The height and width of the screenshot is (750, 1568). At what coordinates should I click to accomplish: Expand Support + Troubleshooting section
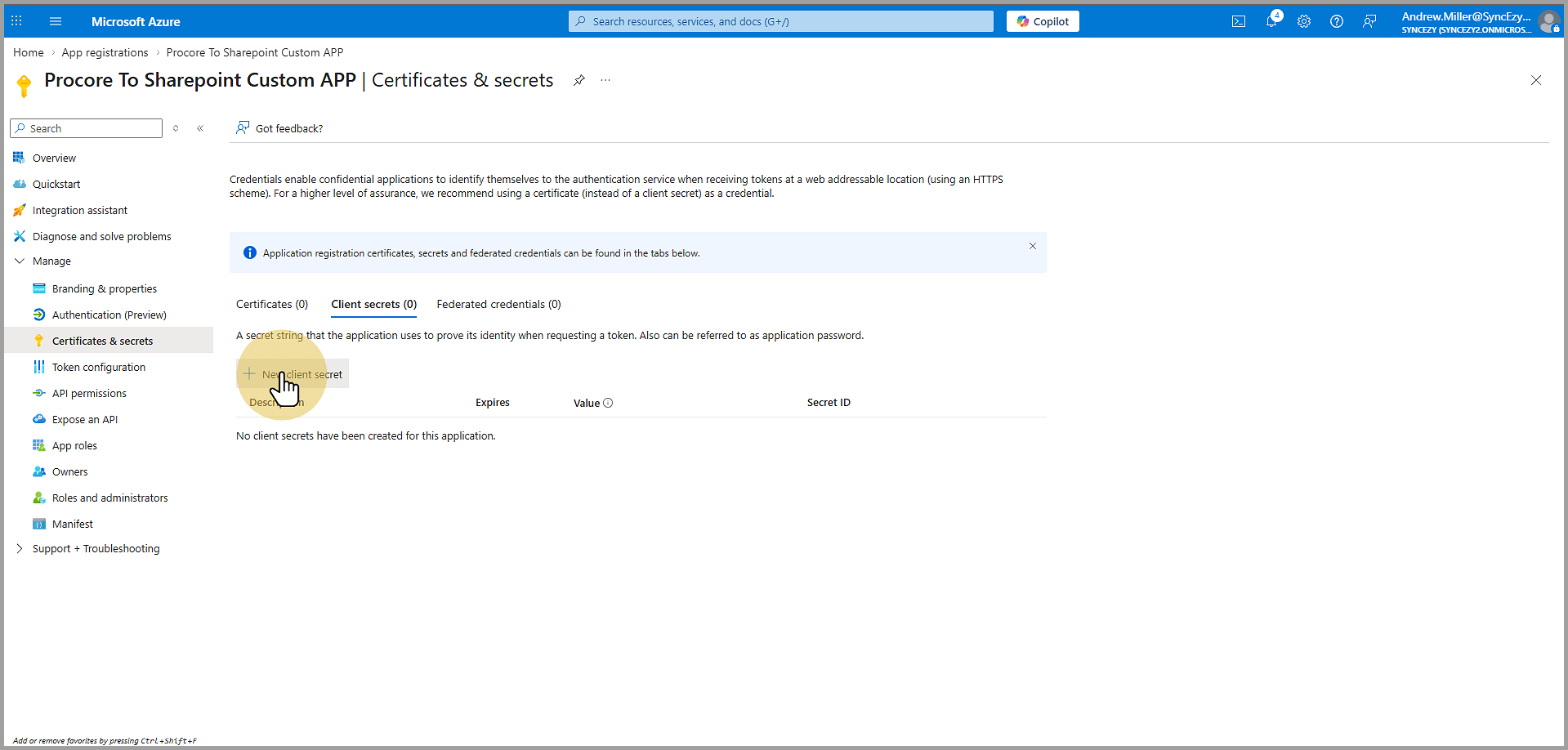pyautogui.click(x=20, y=549)
